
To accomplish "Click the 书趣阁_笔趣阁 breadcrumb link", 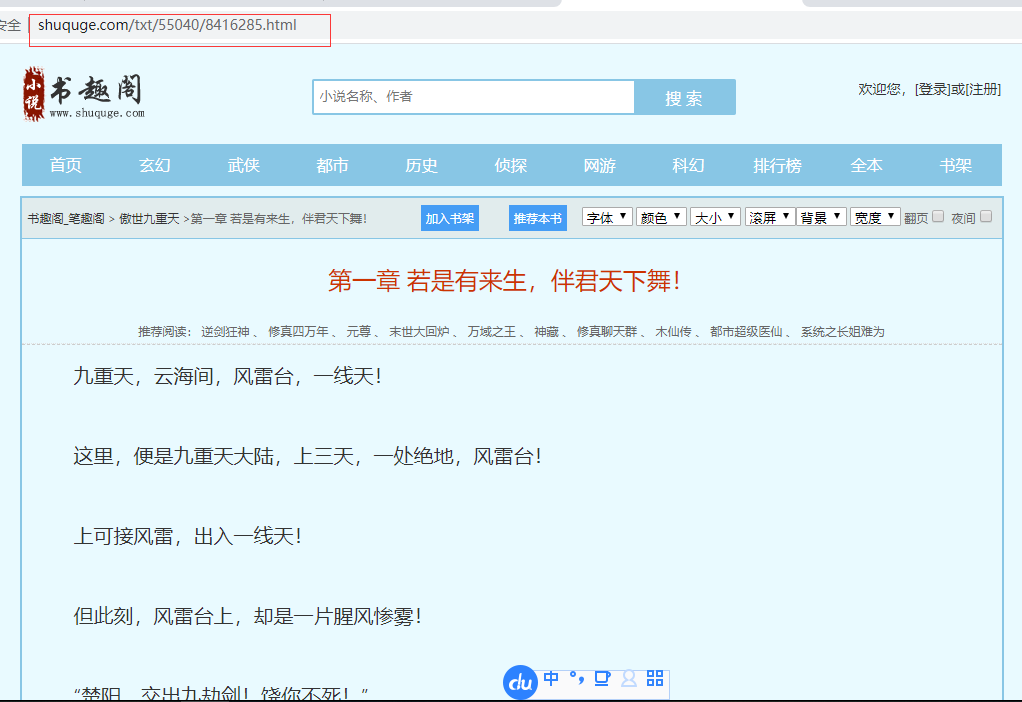I will [66, 218].
